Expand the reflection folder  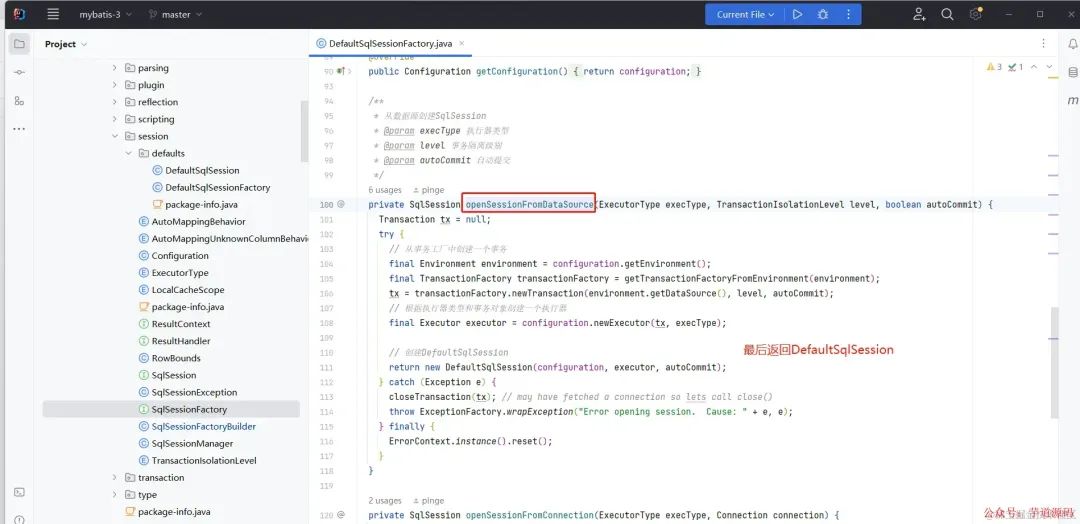click(114, 102)
